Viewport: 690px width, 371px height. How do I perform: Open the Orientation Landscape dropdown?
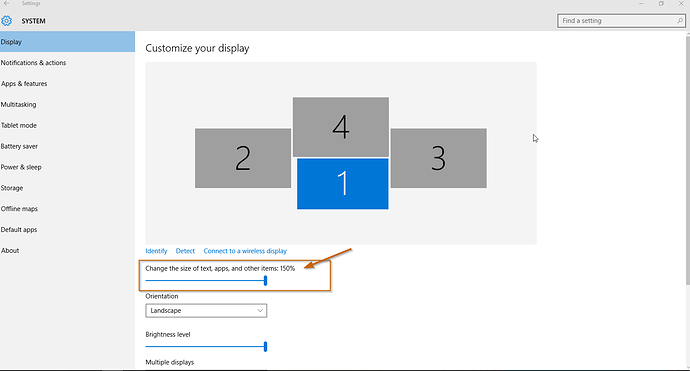click(206, 311)
